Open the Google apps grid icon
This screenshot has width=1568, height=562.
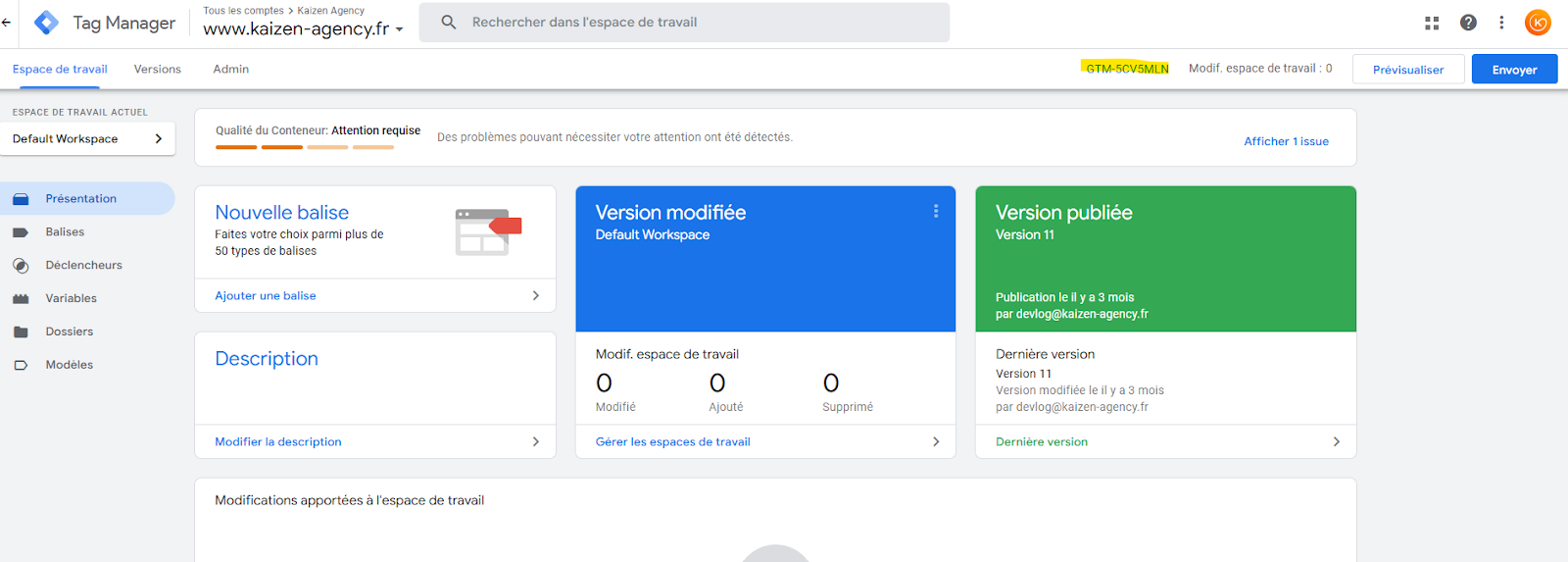(x=1432, y=22)
